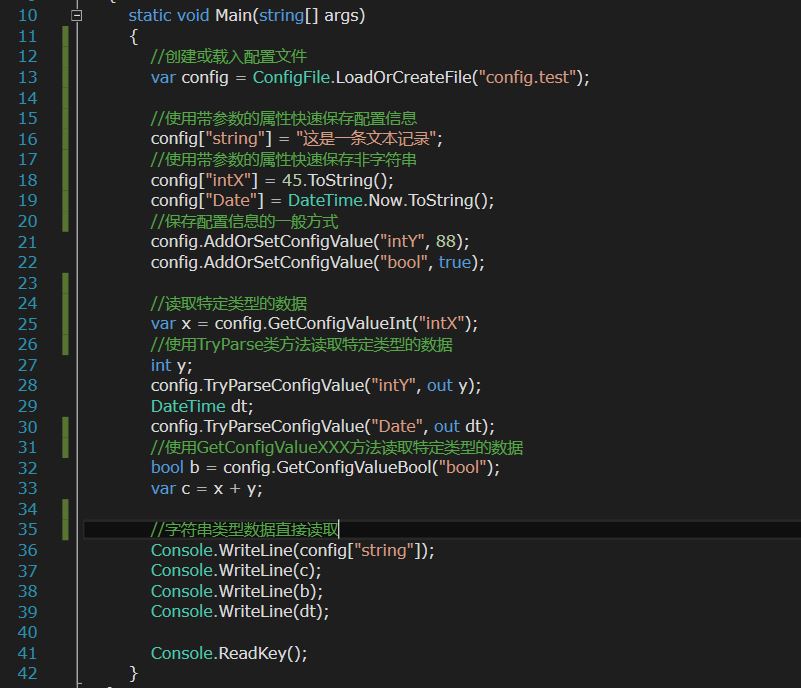Click Console.WriteLine(config["string"]) line

pos(292,550)
